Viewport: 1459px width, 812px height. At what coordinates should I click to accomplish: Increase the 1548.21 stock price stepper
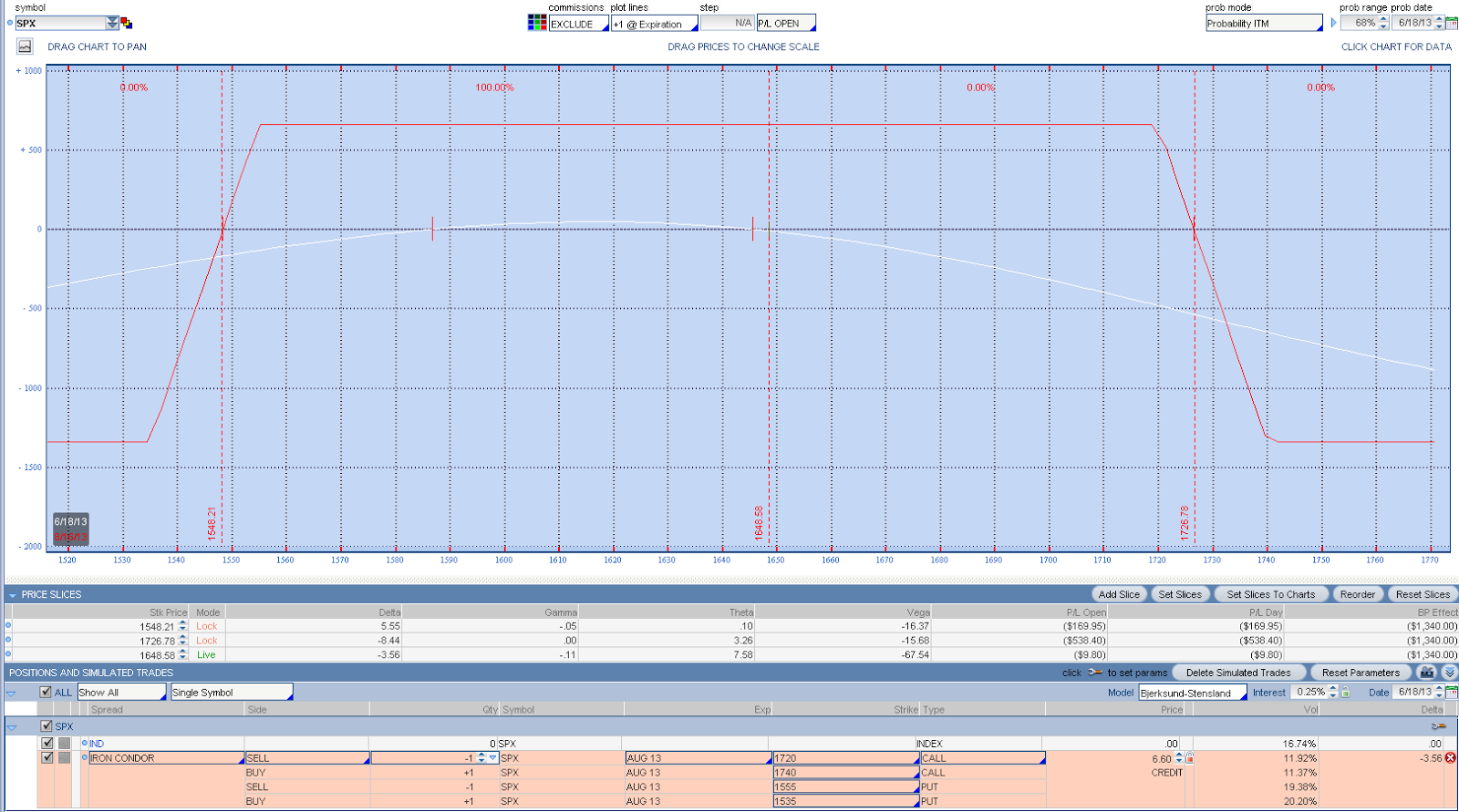click(182, 623)
